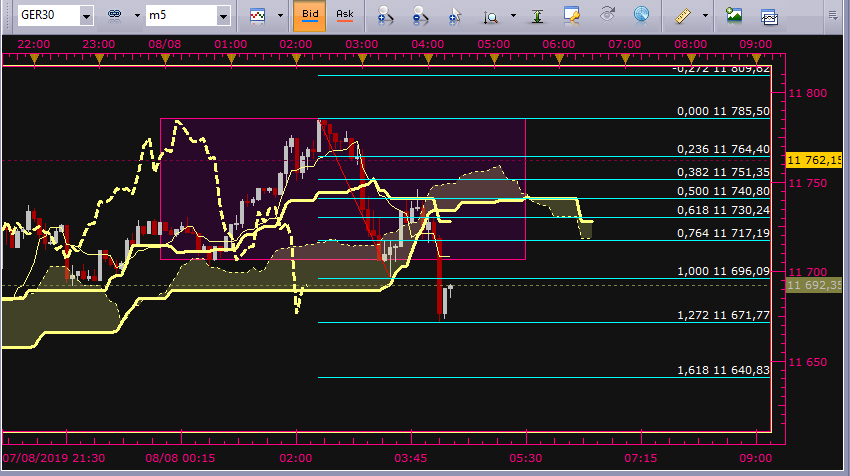
Task: Click the 0,382 11 751,35 Fibonacci label
Action: pos(723,172)
